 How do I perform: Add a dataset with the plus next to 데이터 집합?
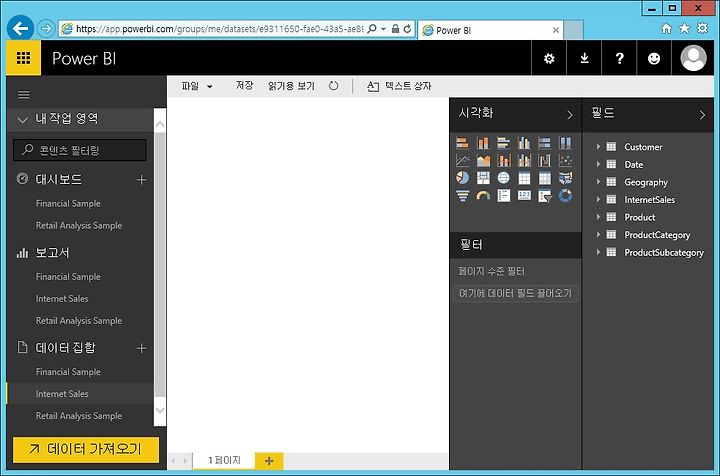141,348
